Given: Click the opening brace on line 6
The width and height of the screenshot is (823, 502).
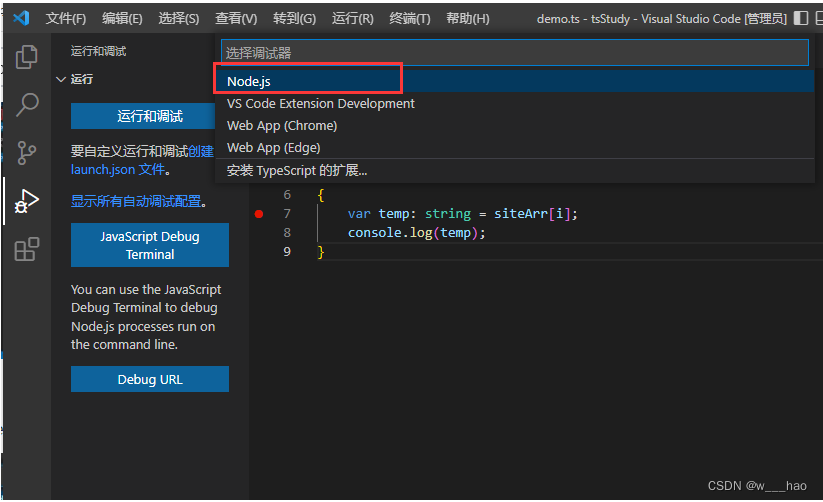Looking at the screenshot, I should point(321,195).
